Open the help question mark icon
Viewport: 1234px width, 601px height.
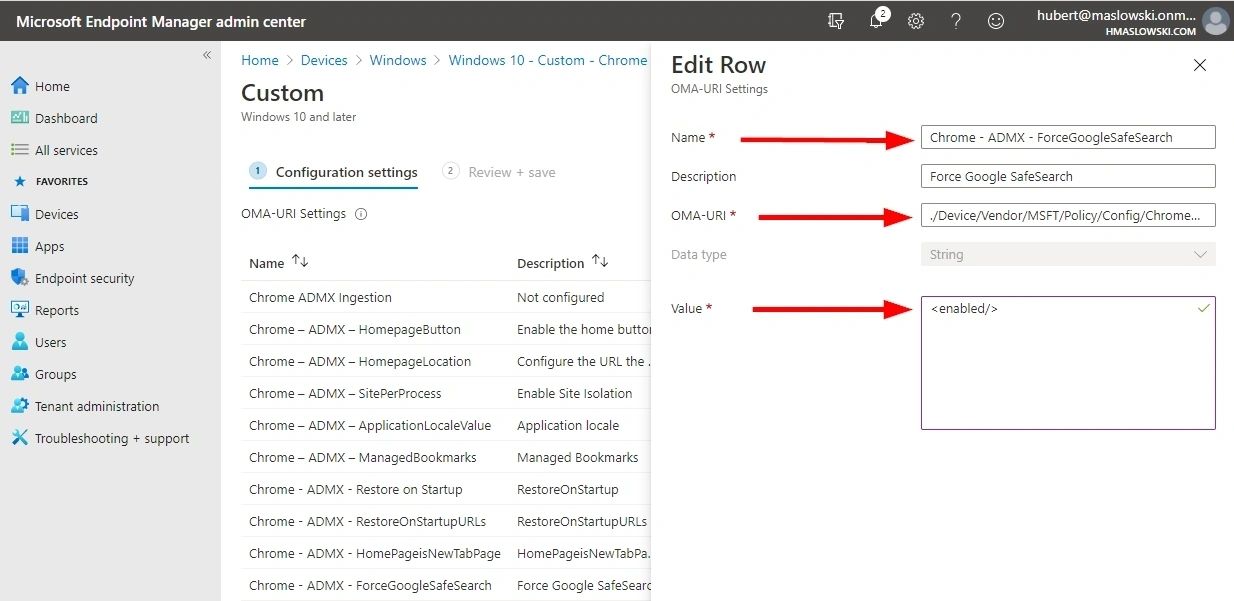click(956, 21)
